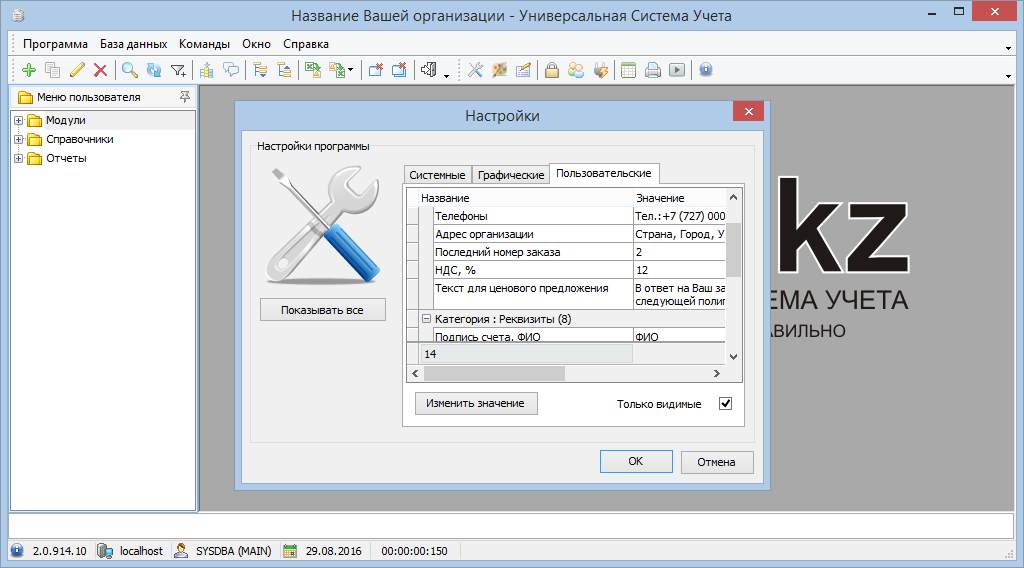
Task: Expand the "Справочники" tree node
Action: [x=19, y=140]
